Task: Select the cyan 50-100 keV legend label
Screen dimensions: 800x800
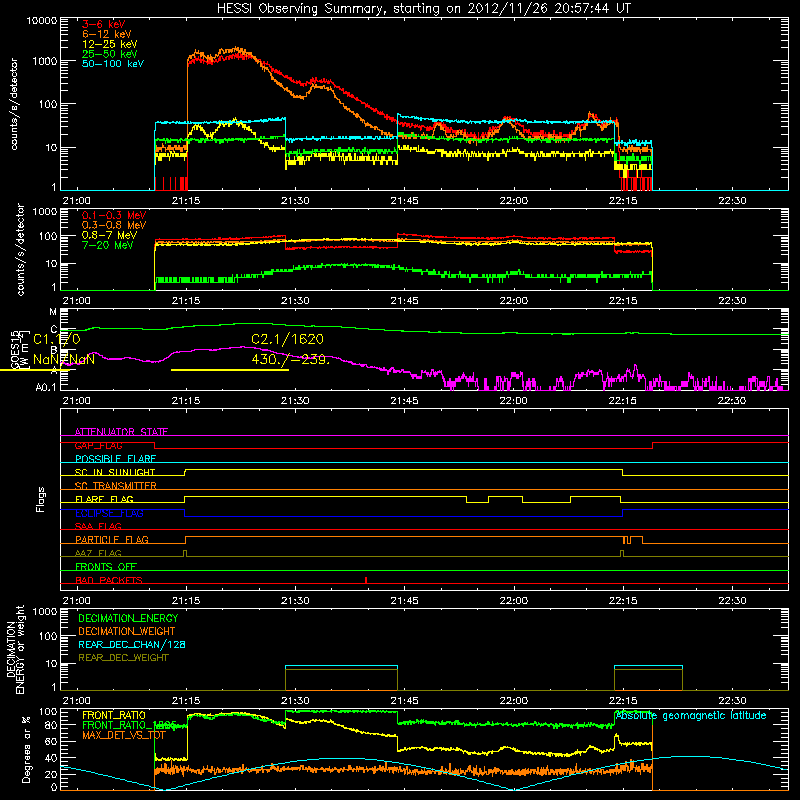Action: pyautogui.click(x=113, y=64)
